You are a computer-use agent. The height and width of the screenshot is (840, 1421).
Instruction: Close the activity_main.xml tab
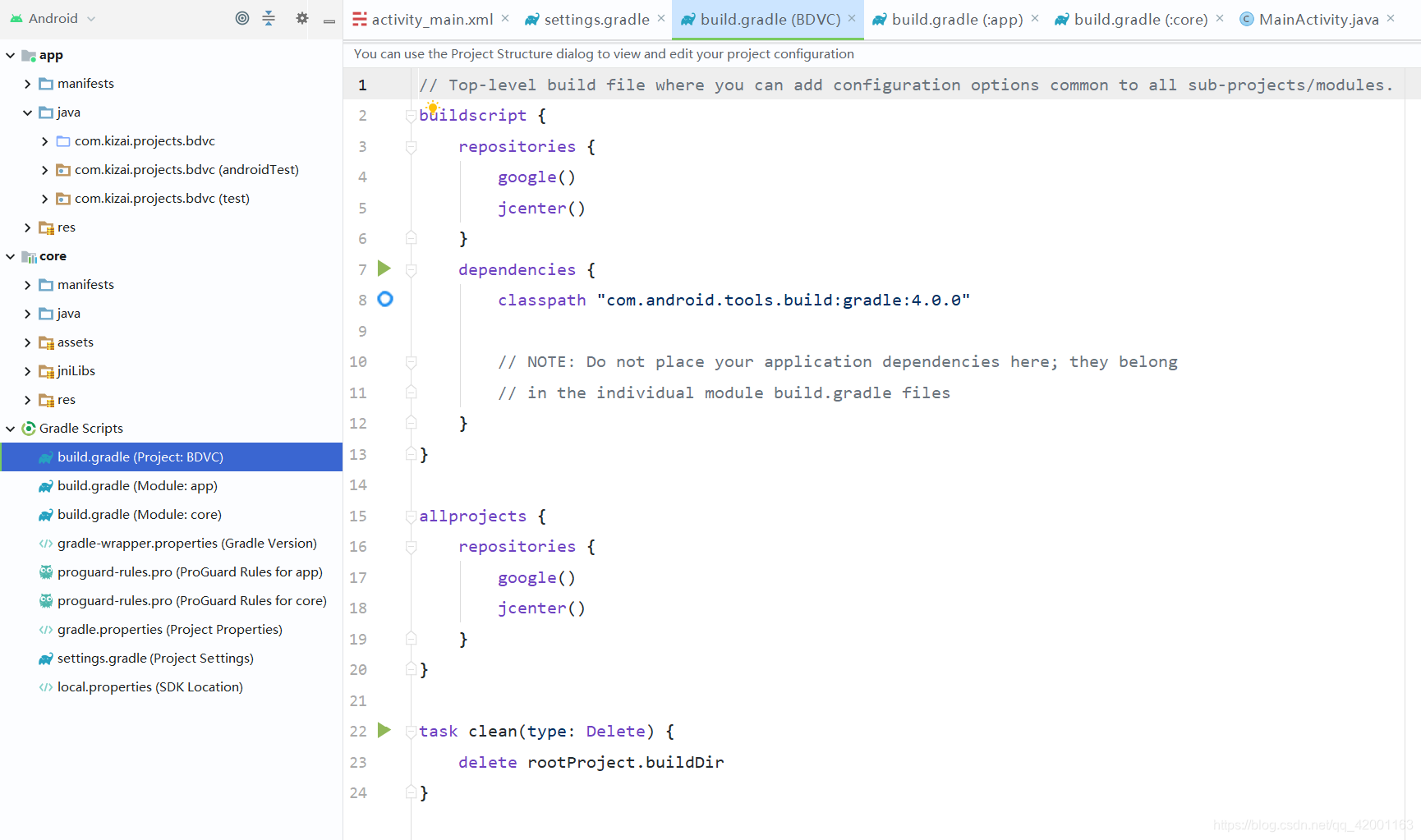pos(505,18)
